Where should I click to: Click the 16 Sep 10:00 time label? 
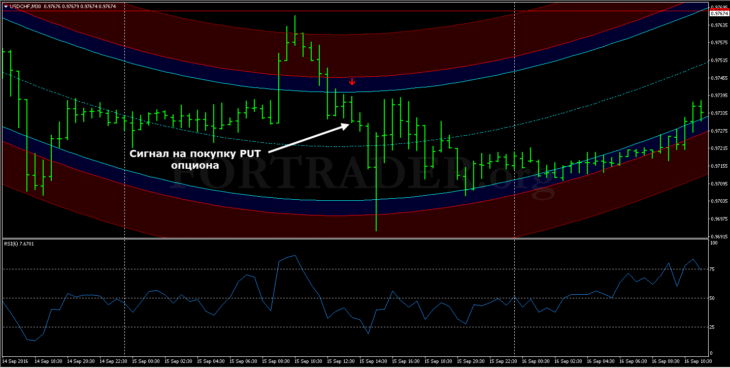click(698, 361)
